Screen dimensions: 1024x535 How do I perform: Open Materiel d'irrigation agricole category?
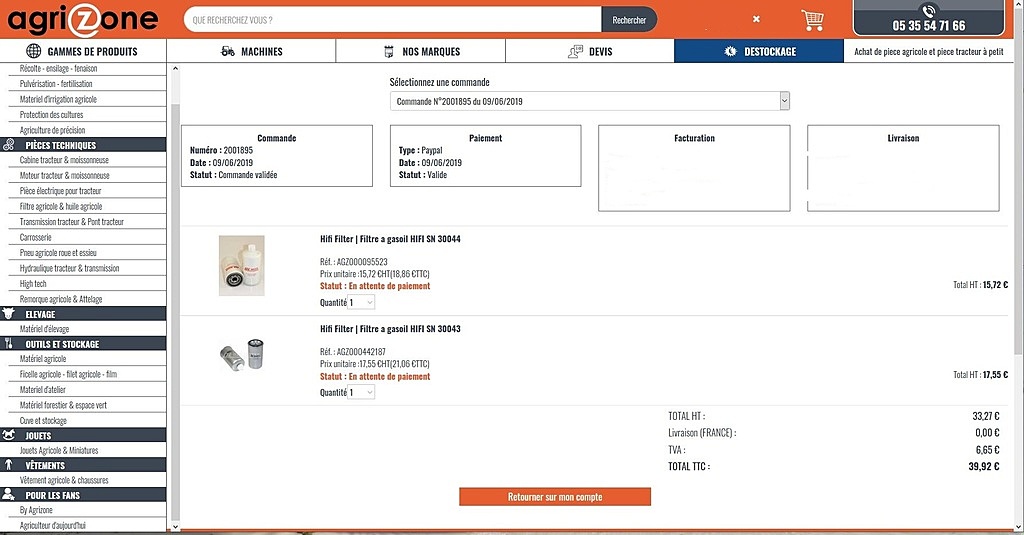point(58,99)
